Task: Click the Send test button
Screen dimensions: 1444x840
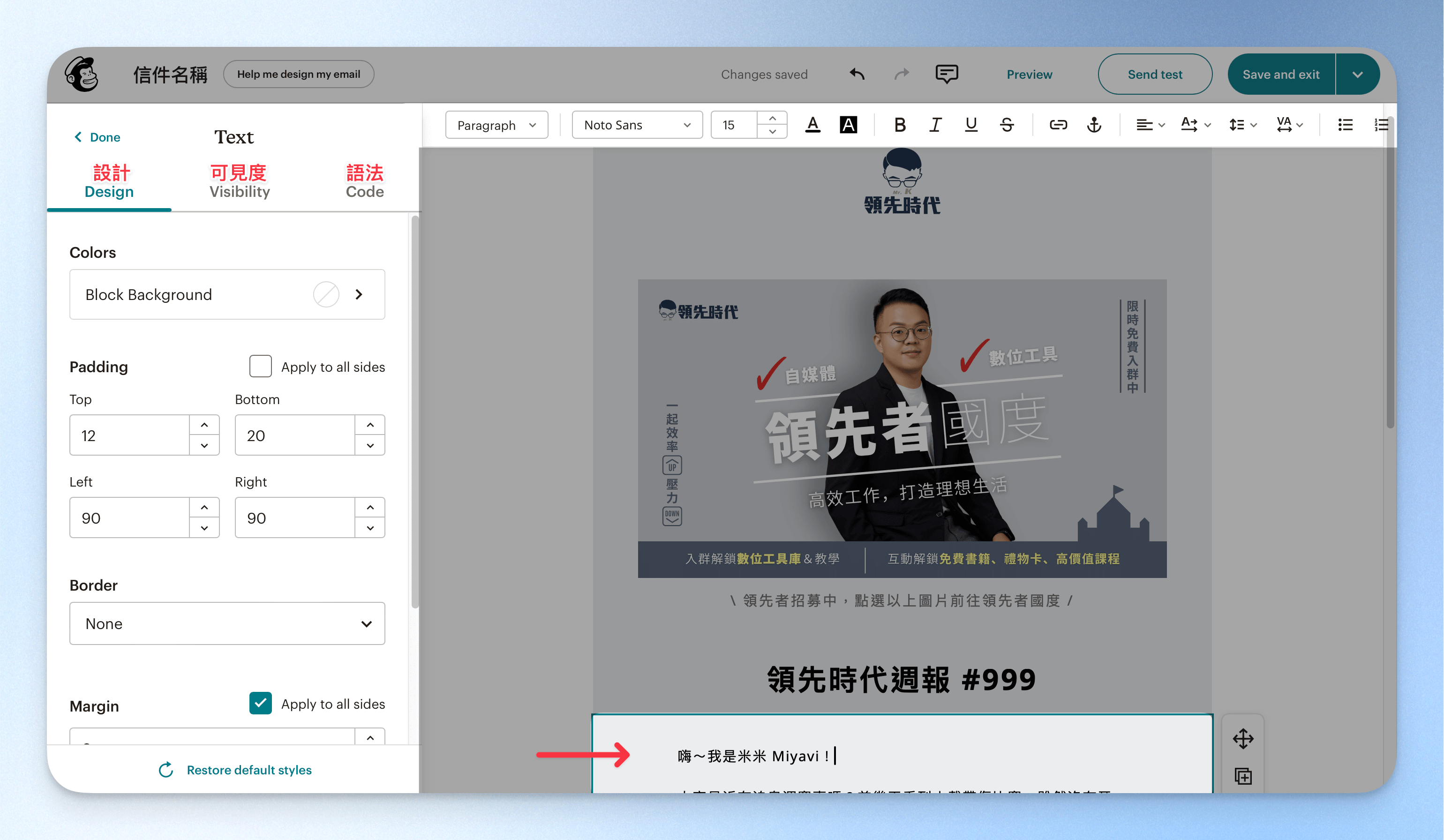Action: coord(1155,74)
